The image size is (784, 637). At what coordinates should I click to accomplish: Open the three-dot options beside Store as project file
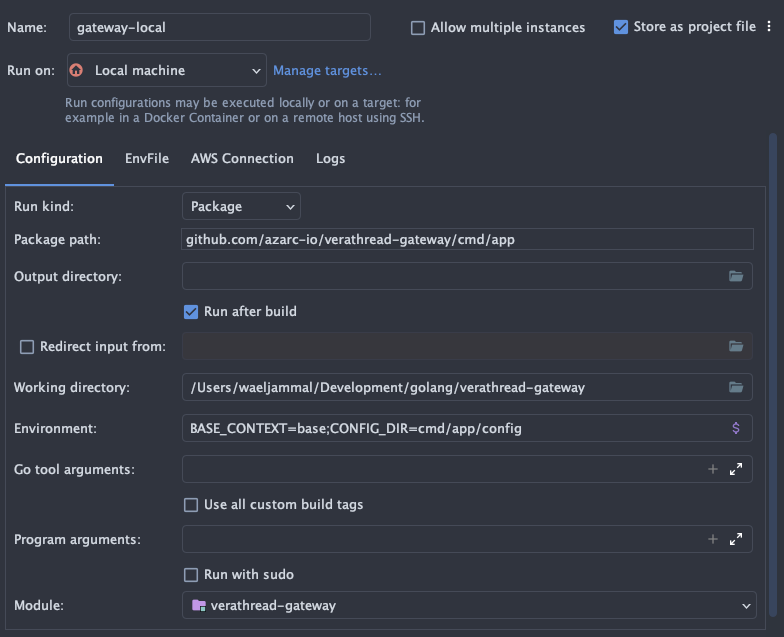(x=769, y=26)
